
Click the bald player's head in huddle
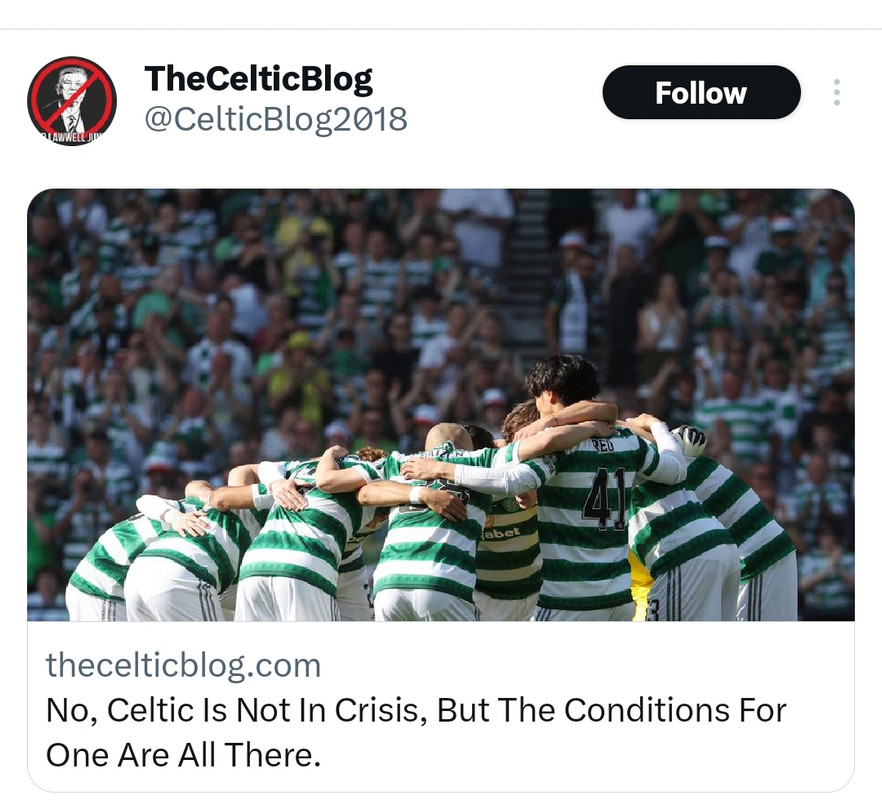[x=448, y=437]
